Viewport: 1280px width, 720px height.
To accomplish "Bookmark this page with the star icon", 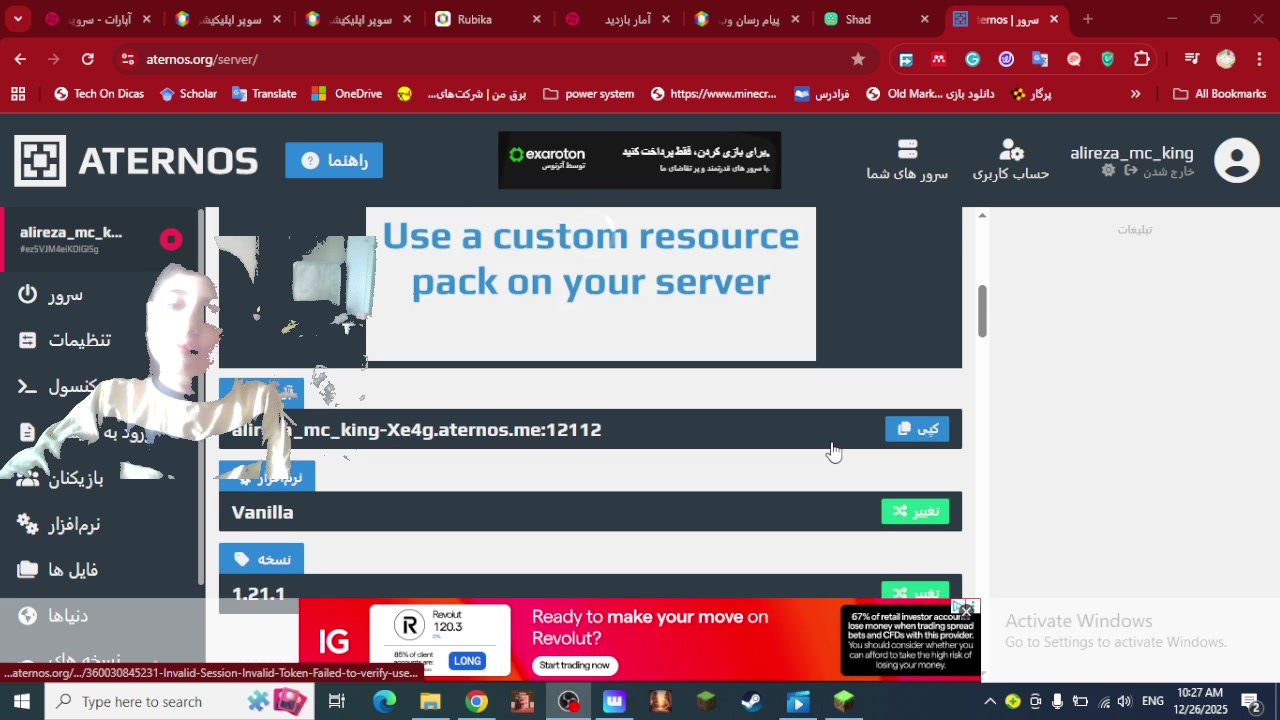I will [x=858, y=59].
